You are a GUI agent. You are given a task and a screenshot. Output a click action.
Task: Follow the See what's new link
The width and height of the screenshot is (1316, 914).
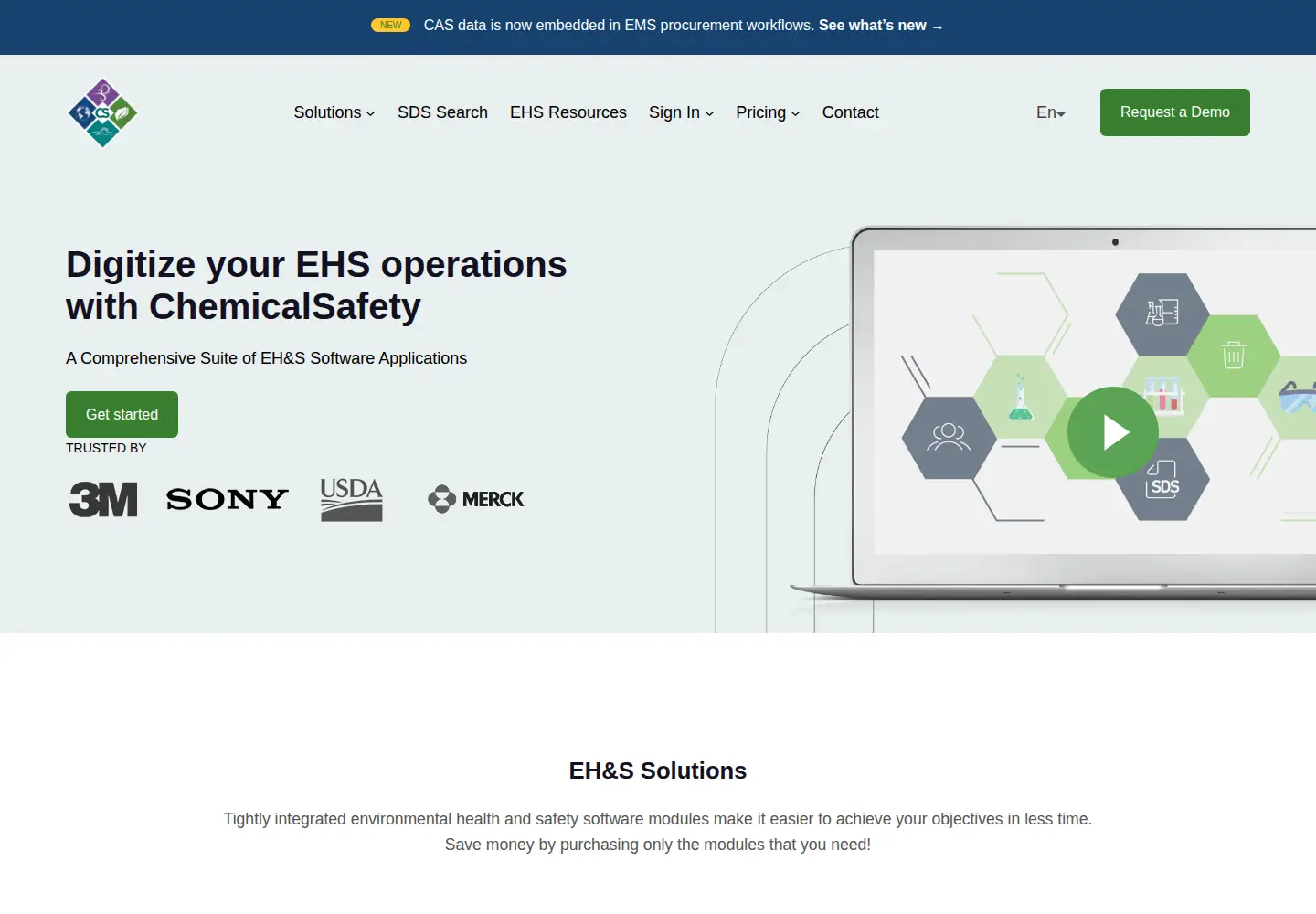881,26
